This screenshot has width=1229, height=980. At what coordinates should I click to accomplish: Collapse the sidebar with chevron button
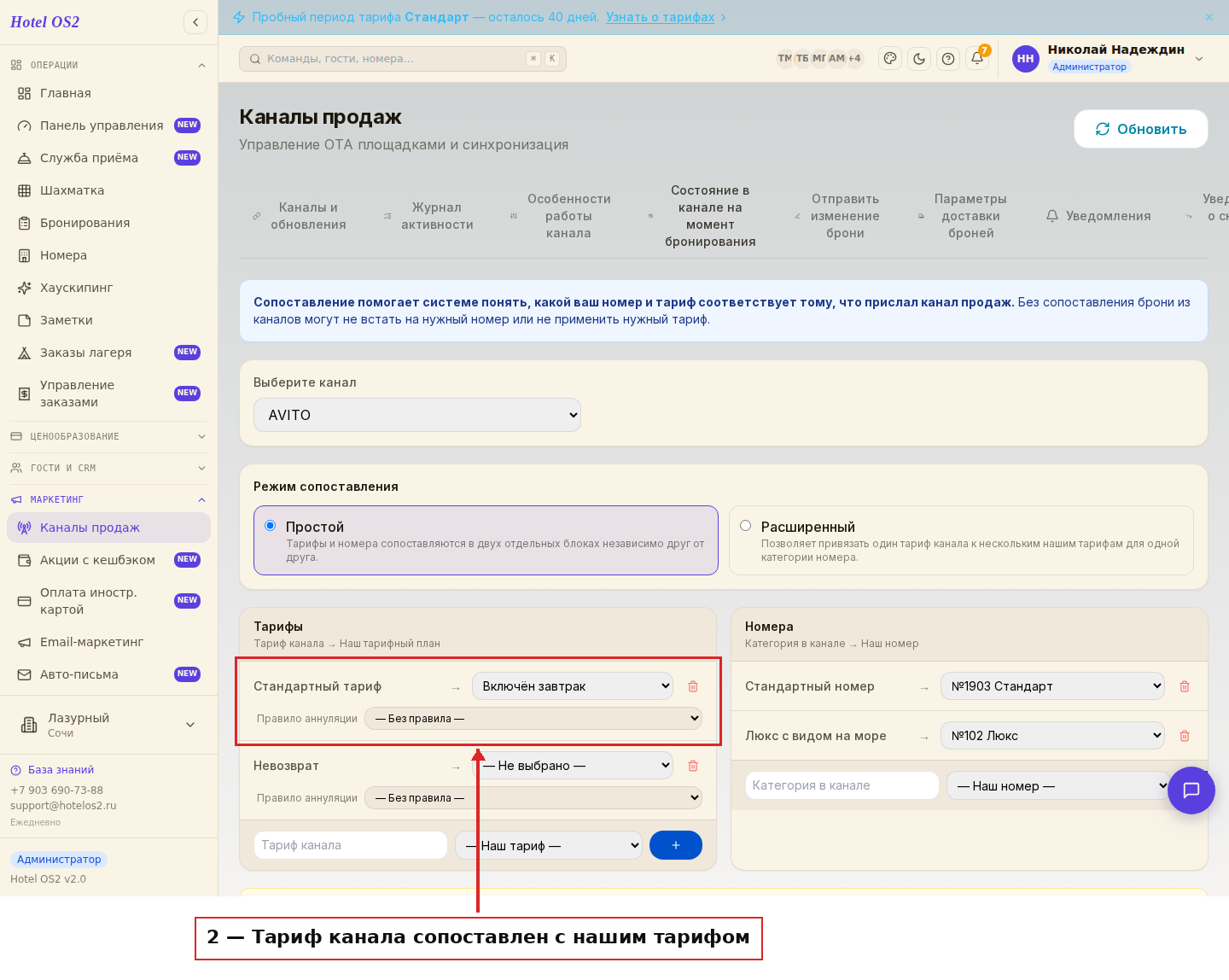tap(195, 22)
